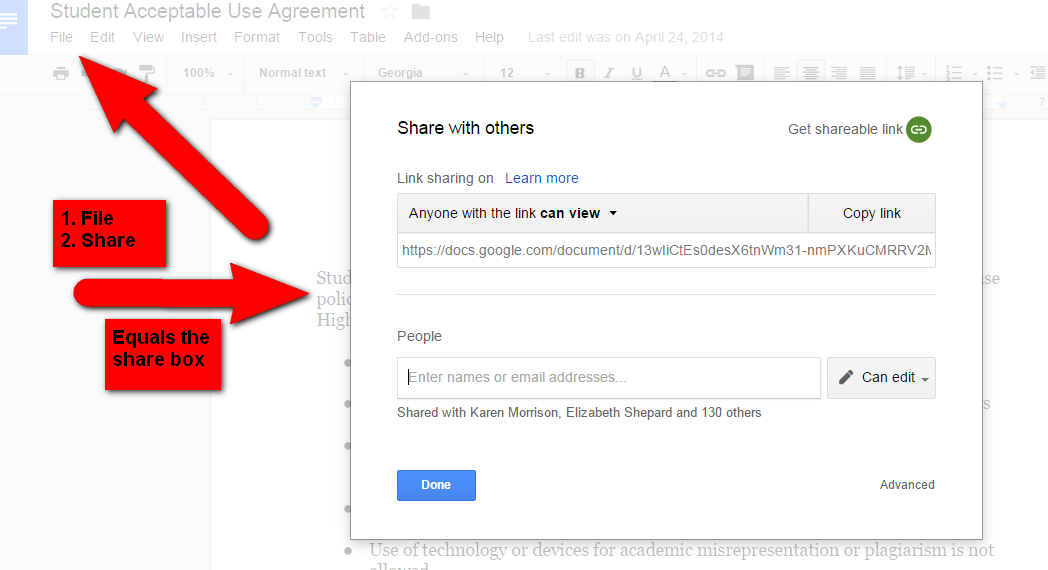
Task: Select the docs.google.com share URL field
Action: [x=666, y=251]
